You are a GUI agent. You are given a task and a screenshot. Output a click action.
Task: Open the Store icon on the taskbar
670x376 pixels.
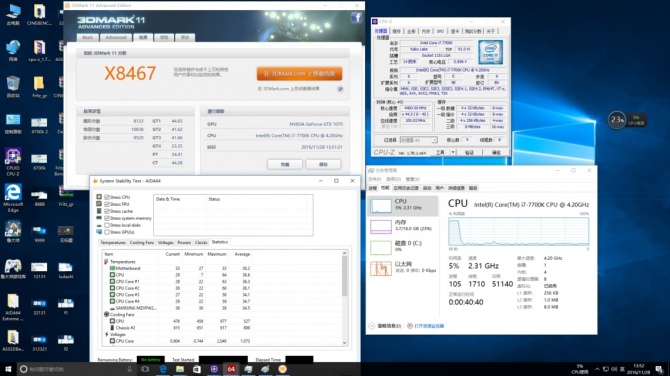[197, 369]
